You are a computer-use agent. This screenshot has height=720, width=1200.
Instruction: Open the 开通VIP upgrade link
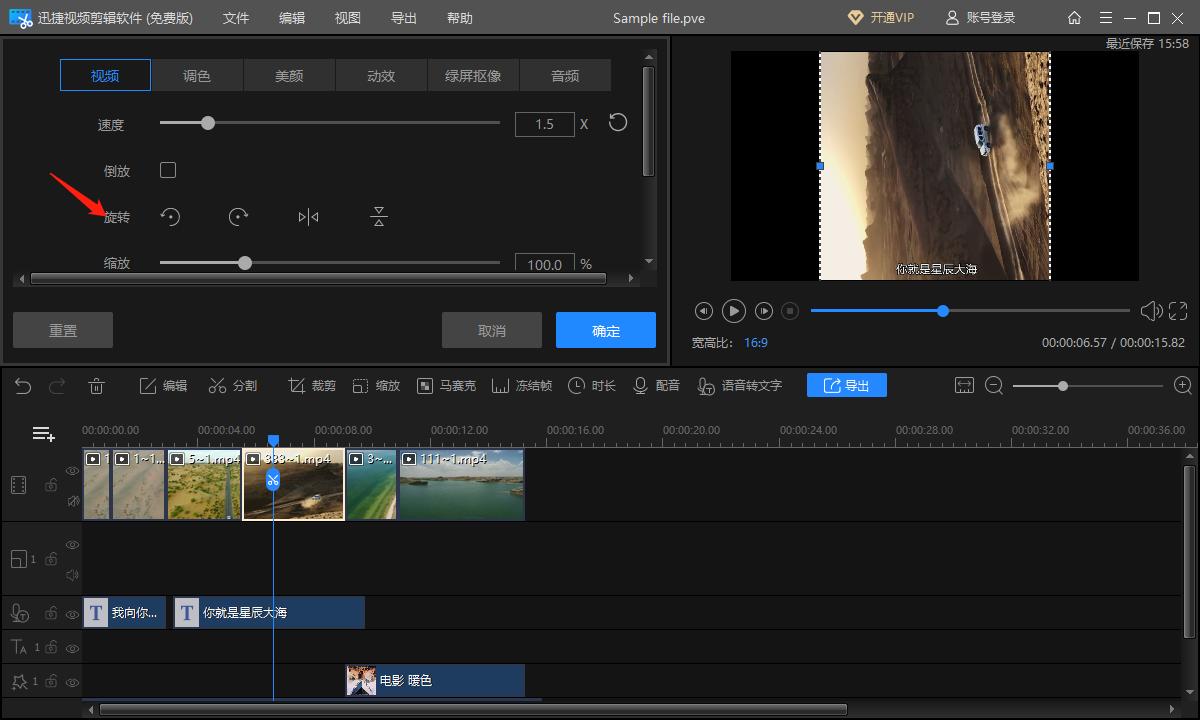(x=880, y=18)
